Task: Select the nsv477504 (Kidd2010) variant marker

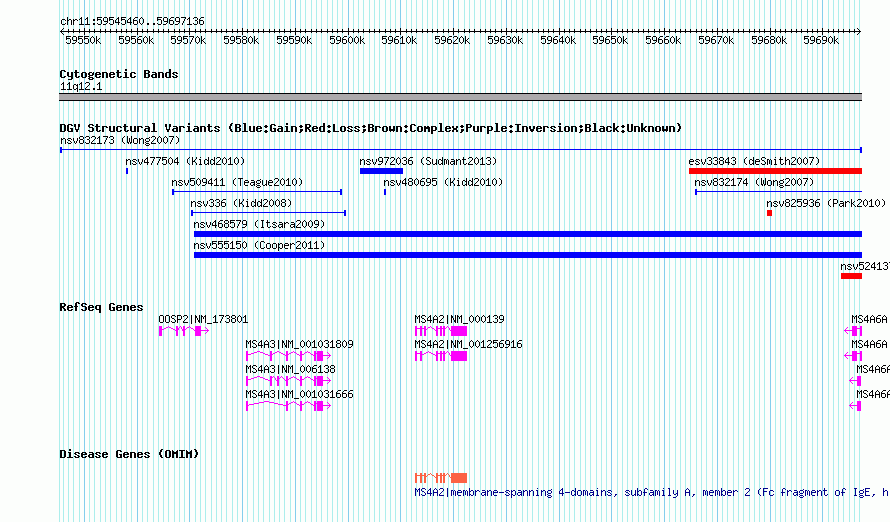Action: [x=127, y=171]
